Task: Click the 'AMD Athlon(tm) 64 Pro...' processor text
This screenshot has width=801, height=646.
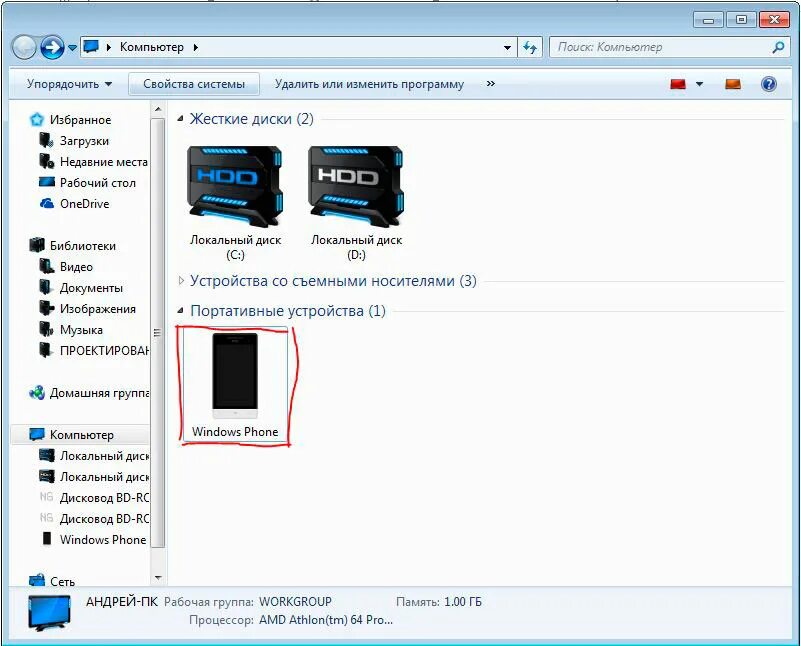Action: click(326, 620)
